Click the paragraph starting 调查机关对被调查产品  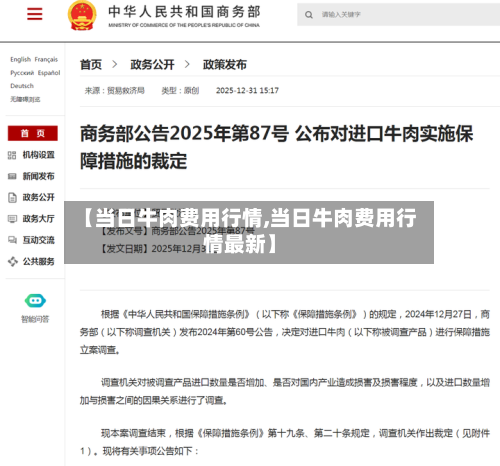[x=285, y=391]
